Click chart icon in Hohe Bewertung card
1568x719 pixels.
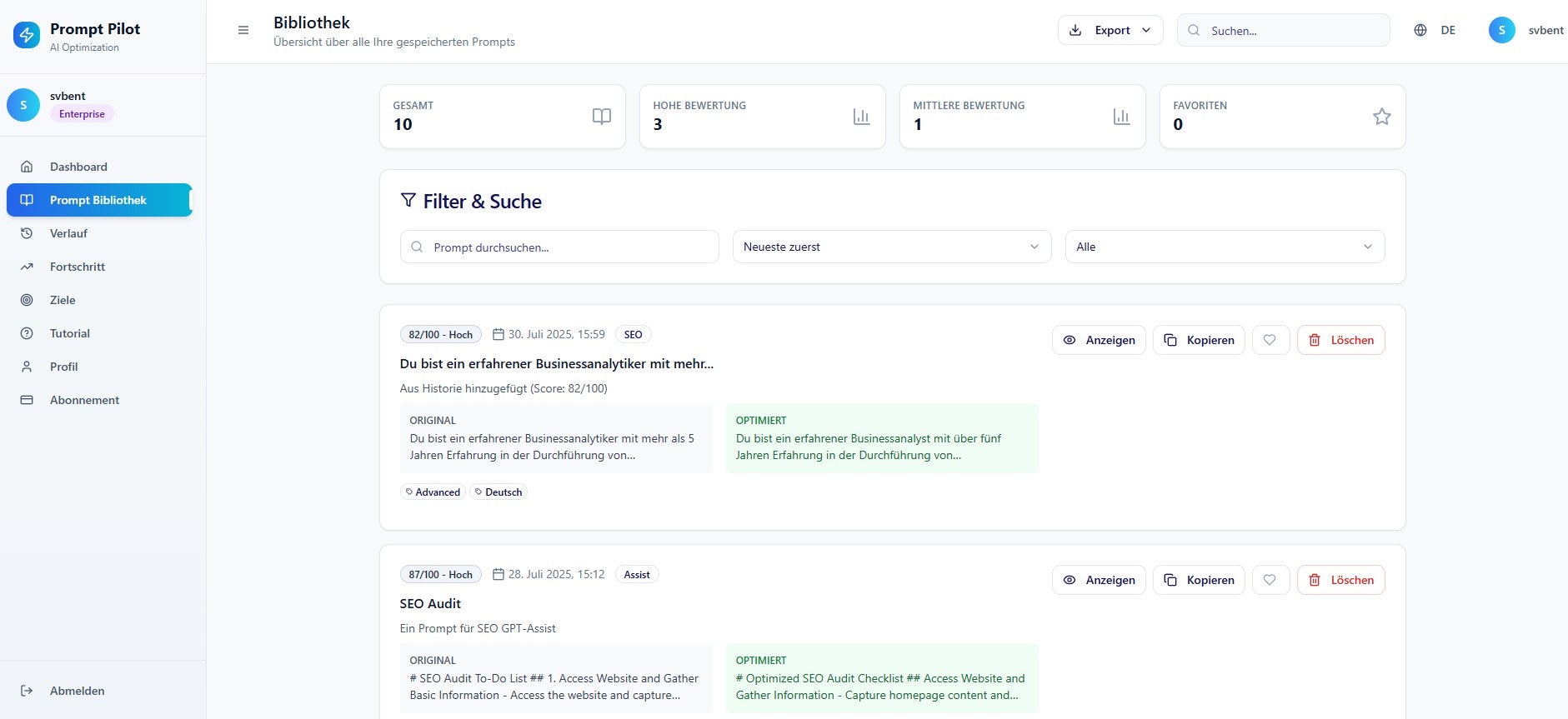tap(862, 117)
